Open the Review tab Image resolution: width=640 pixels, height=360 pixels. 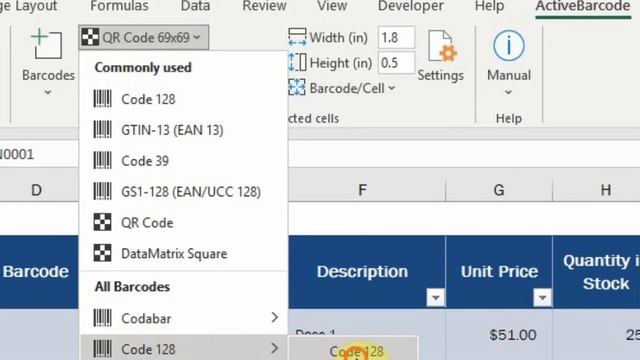point(264,6)
